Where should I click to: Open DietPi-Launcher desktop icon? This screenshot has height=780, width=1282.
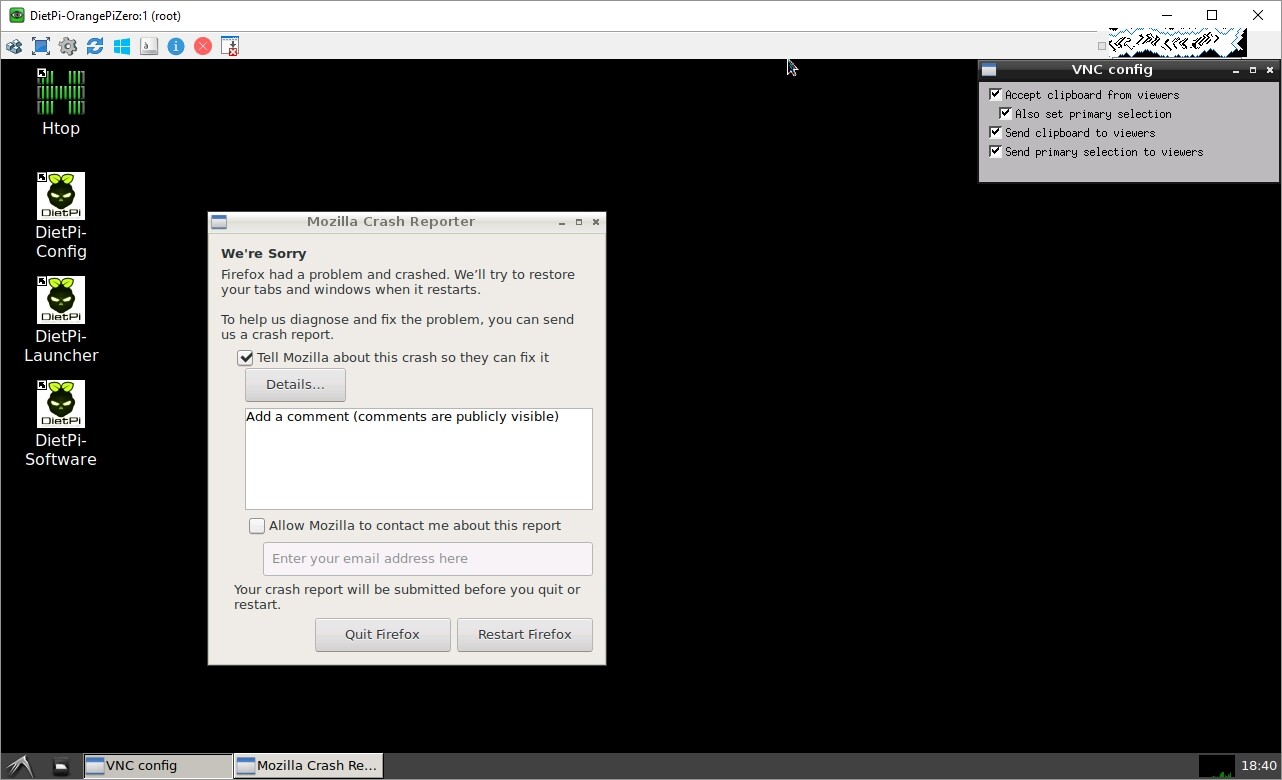click(61, 318)
